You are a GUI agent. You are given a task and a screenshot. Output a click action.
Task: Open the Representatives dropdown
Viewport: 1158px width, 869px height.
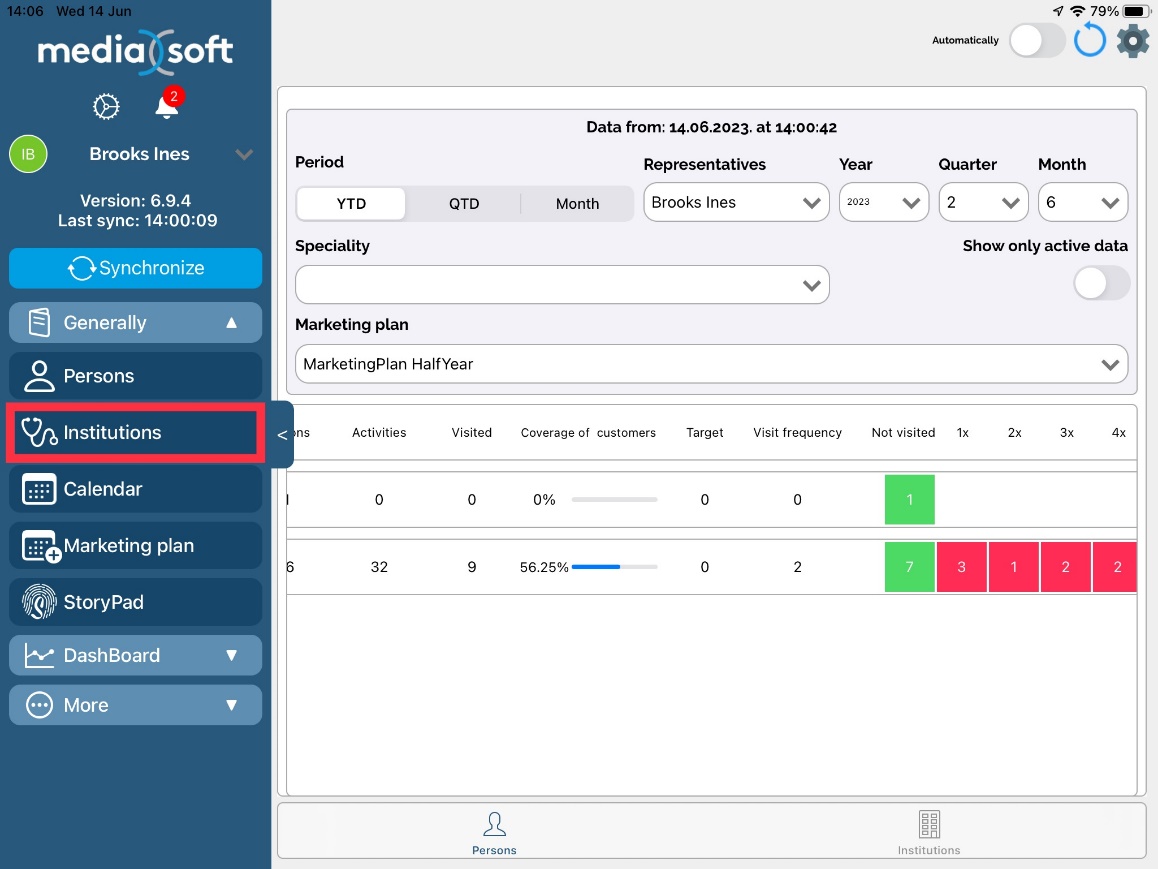click(x=736, y=202)
